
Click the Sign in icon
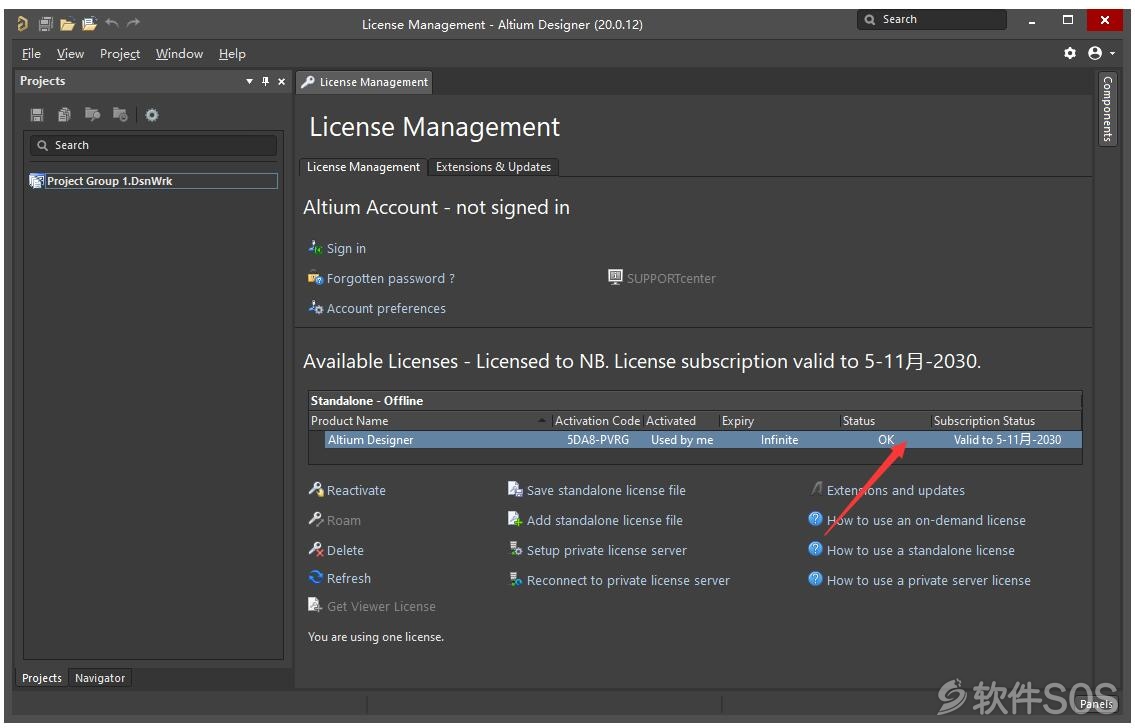[315, 247]
